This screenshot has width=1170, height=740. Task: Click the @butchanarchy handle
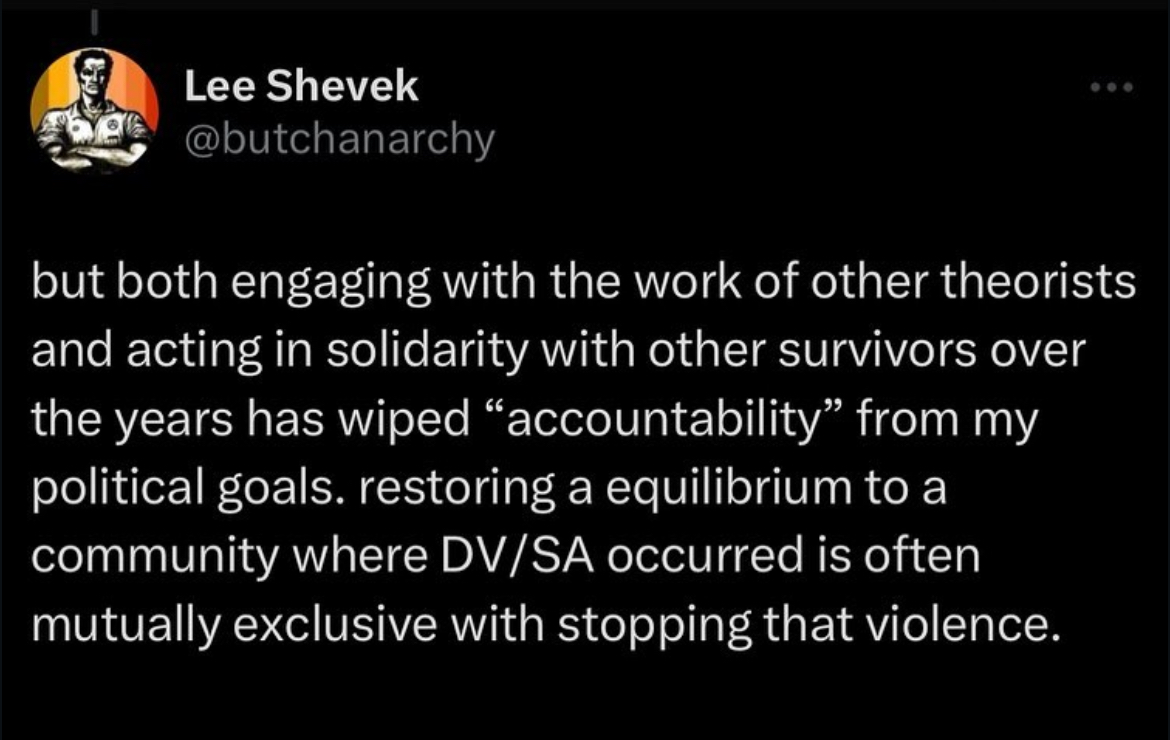[339, 140]
